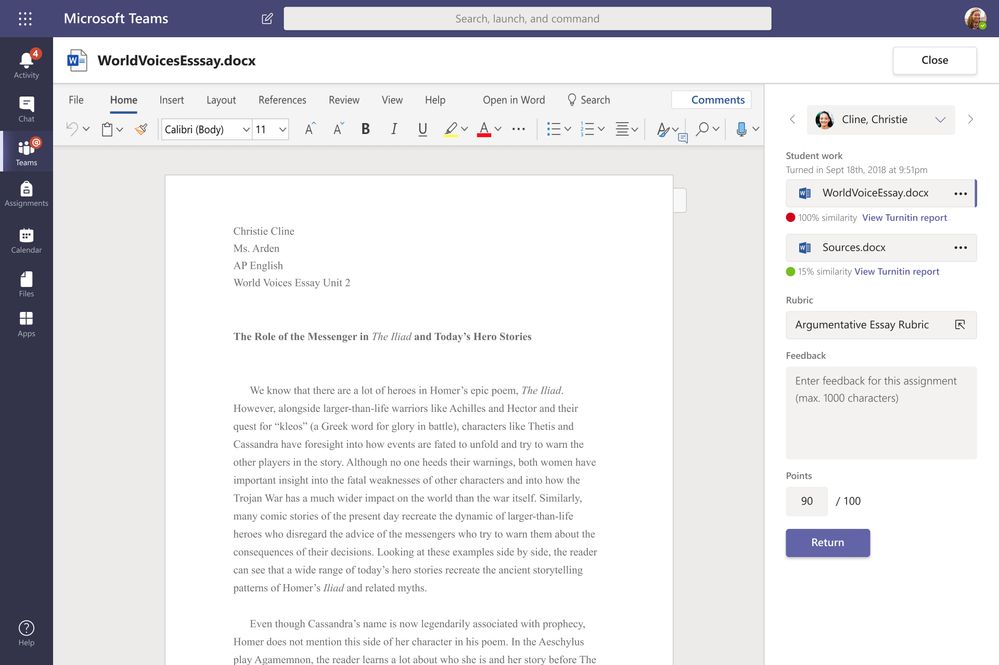Image resolution: width=999 pixels, height=665 pixels.
Task: Open the Help tab
Action: tap(435, 100)
